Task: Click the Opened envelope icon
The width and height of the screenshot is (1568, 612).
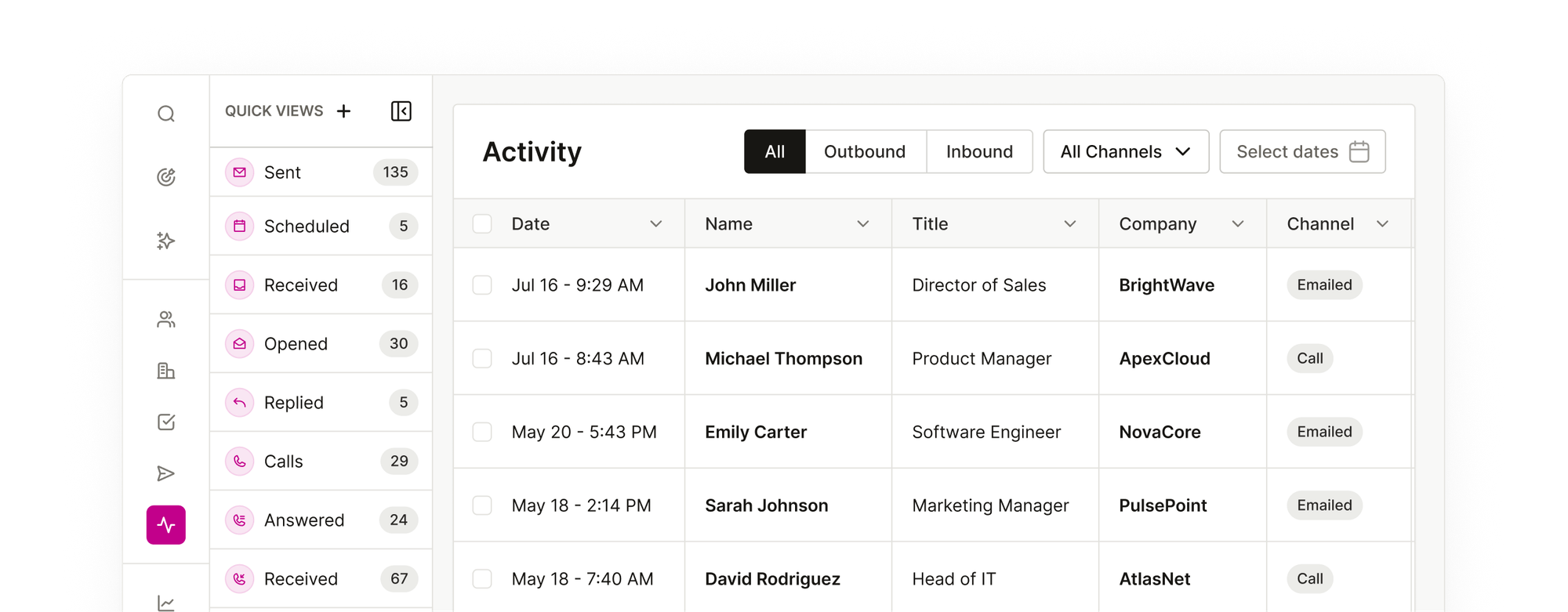Action: [x=239, y=343]
